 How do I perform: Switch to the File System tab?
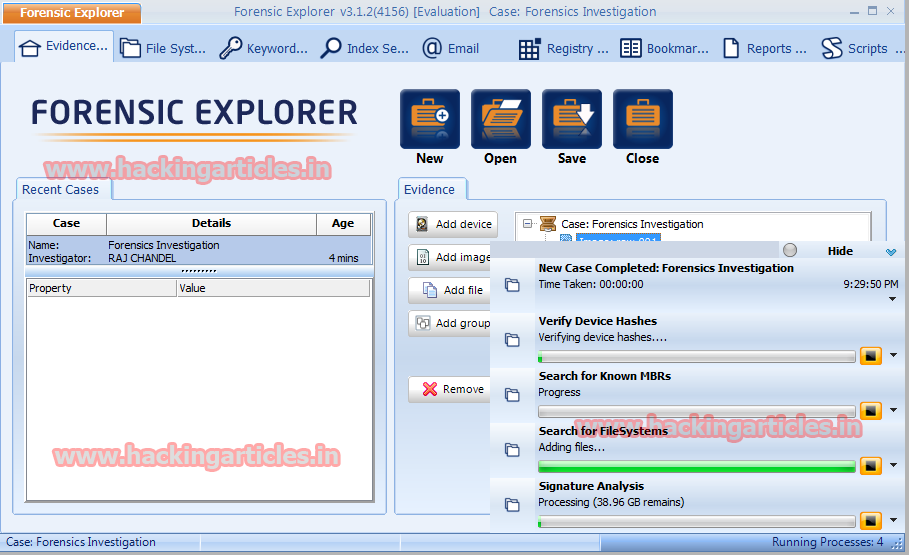[x=163, y=48]
